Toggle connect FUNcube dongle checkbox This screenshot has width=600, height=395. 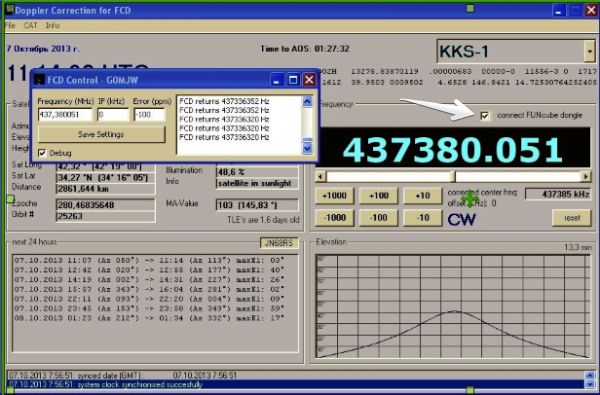(485, 116)
